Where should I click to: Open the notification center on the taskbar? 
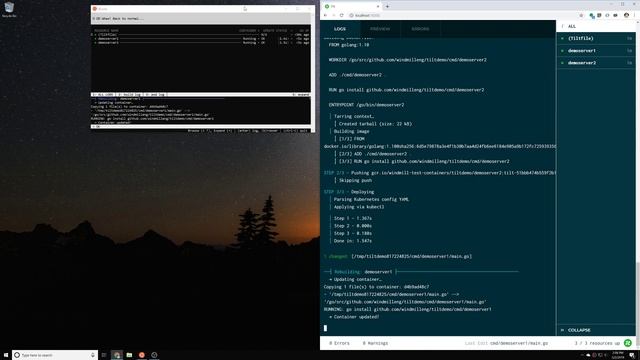point(632,355)
